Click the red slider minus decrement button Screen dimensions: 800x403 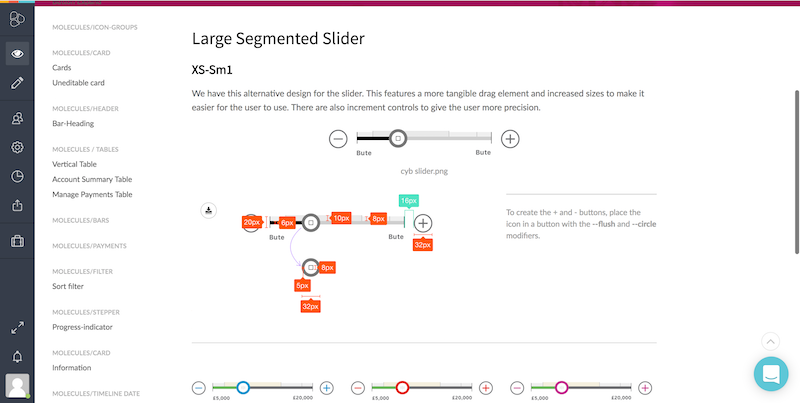tap(358, 388)
